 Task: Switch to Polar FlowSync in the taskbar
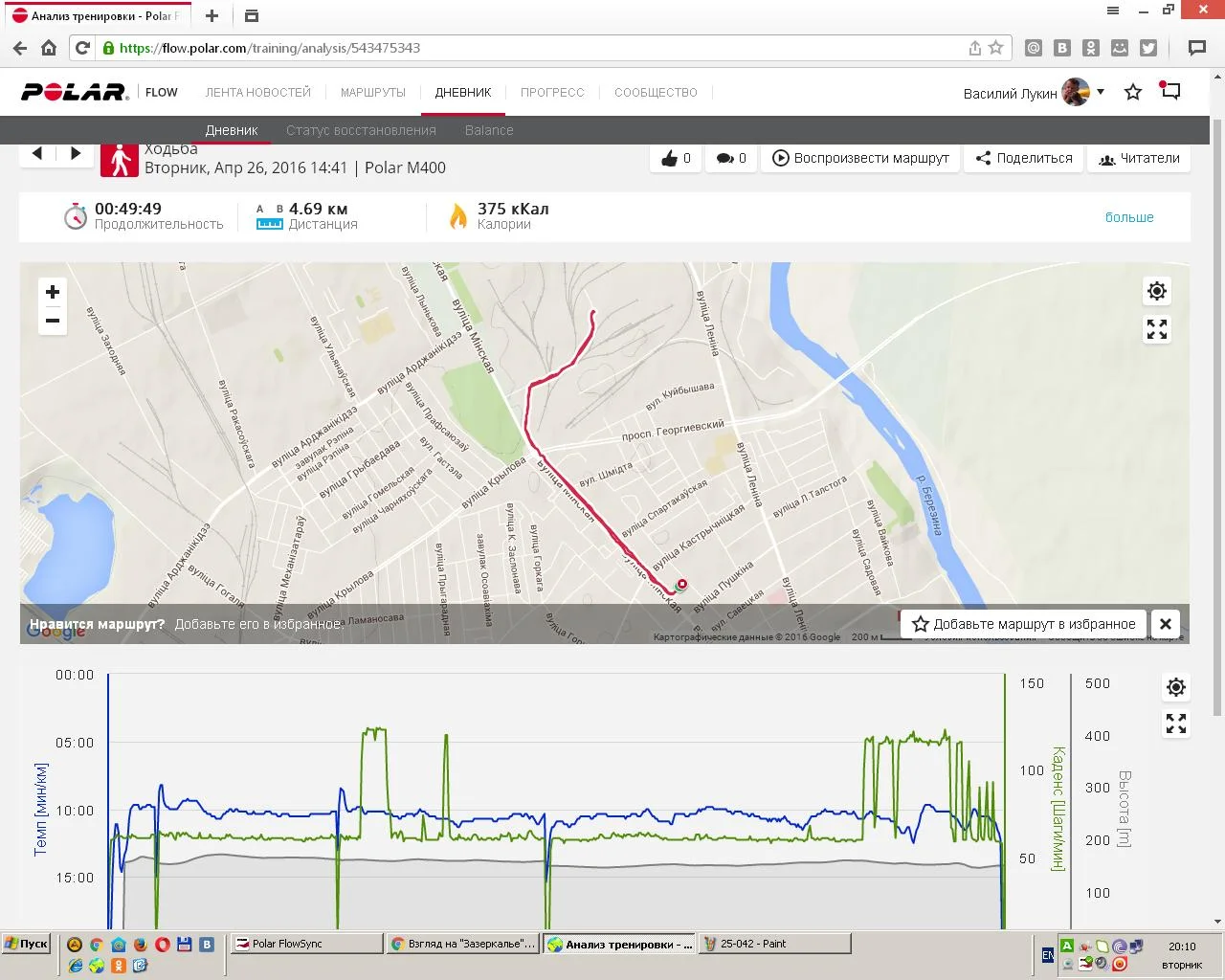[307, 944]
